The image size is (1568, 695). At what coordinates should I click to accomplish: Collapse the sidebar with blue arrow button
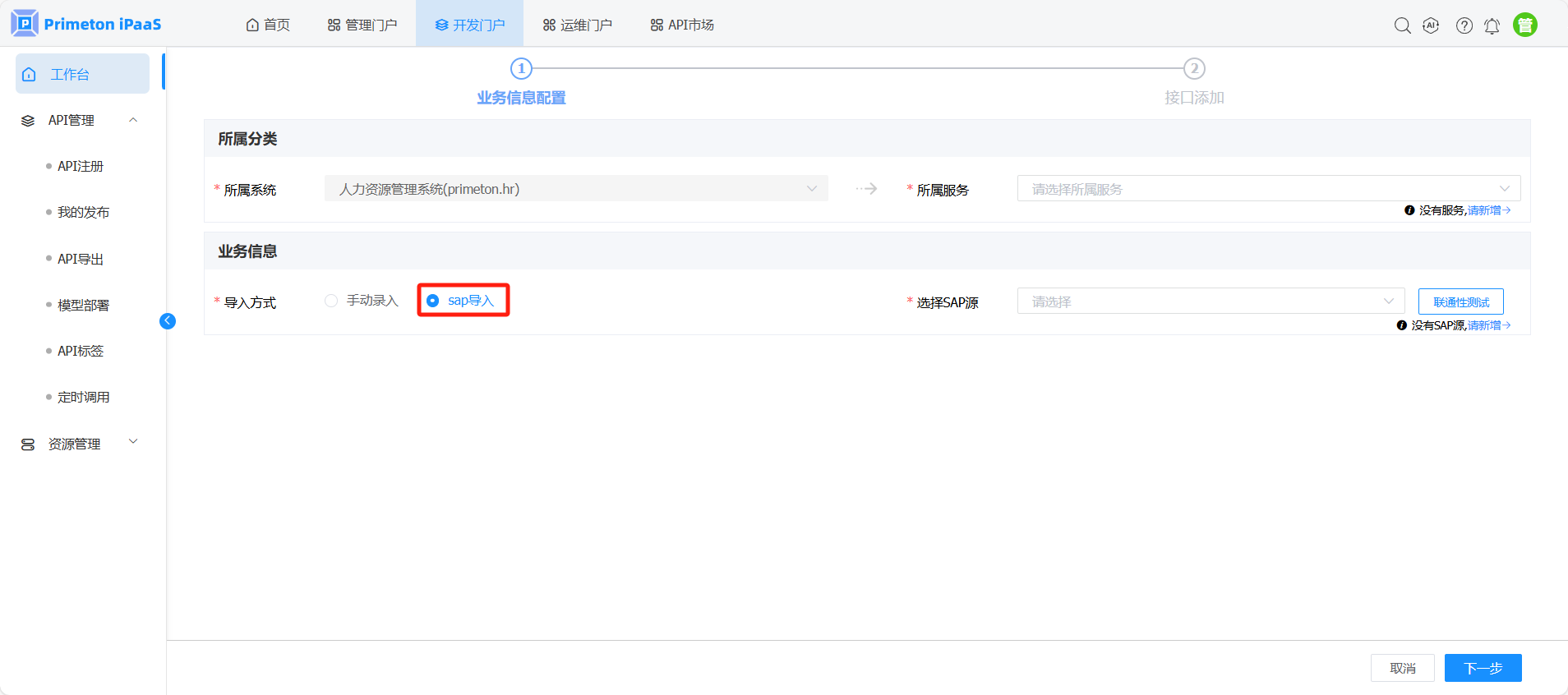(x=168, y=320)
